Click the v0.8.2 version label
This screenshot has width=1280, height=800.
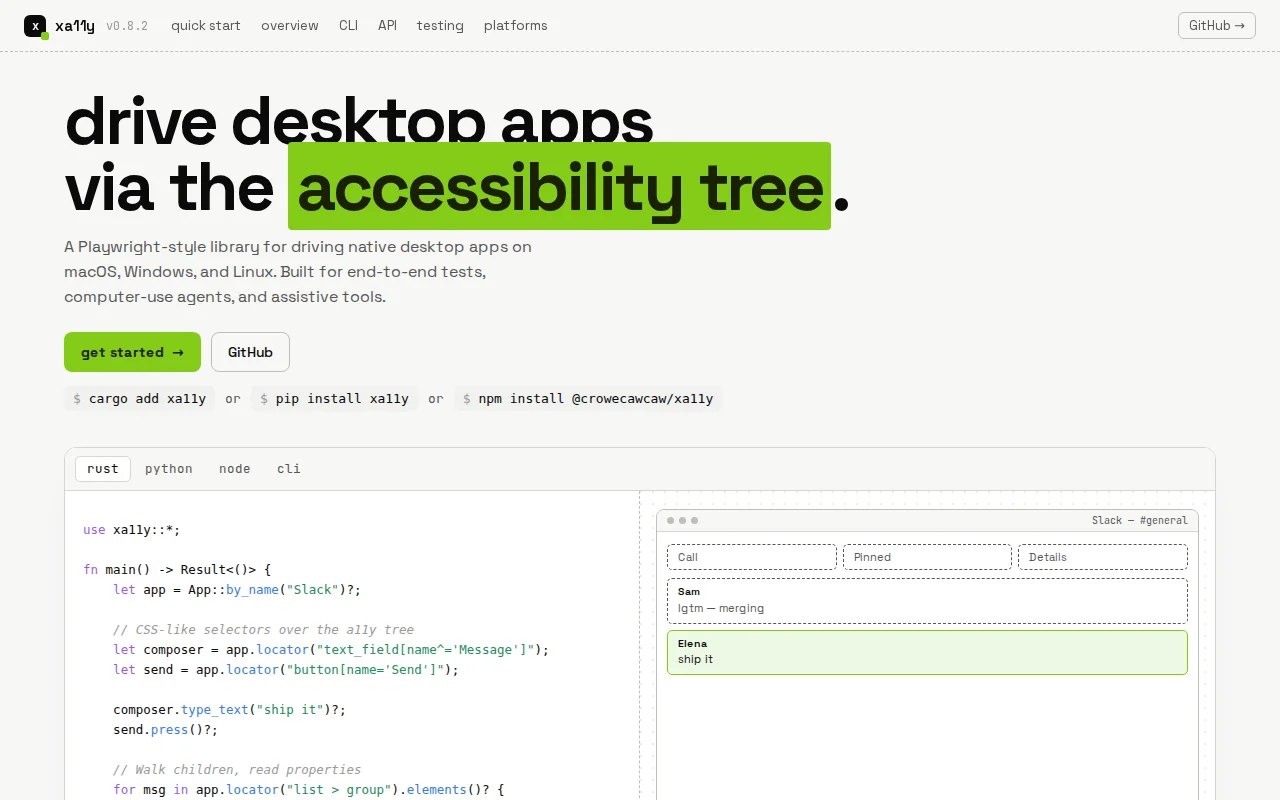click(127, 26)
